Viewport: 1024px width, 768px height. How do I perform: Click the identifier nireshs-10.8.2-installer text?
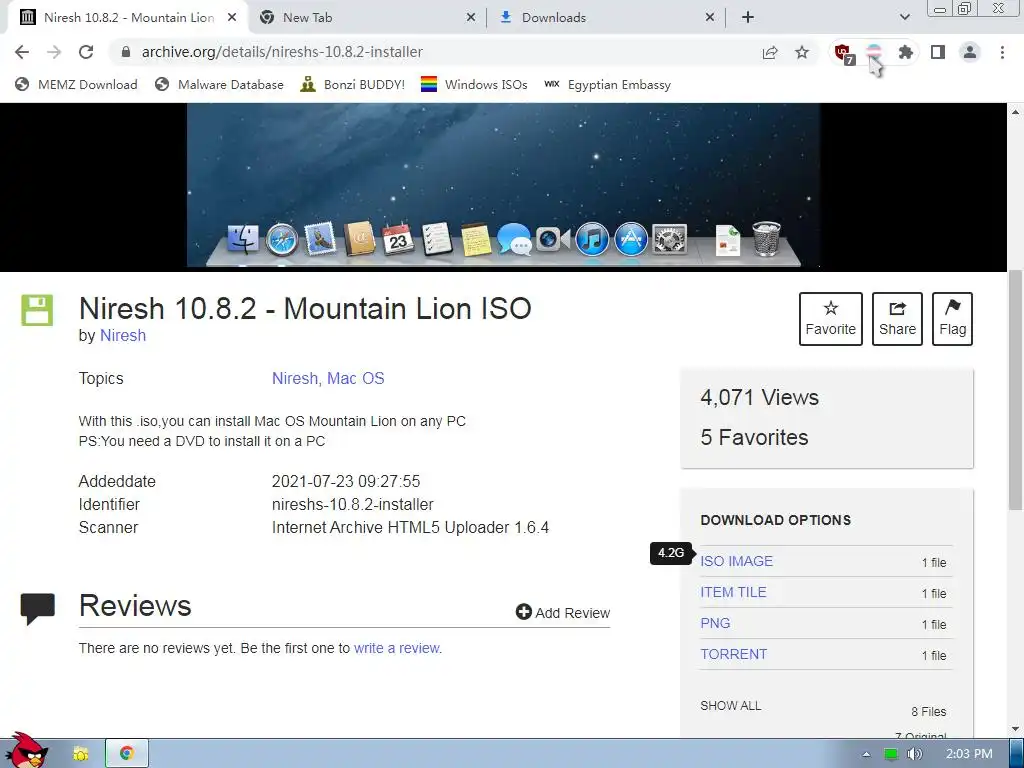[x=353, y=504]
